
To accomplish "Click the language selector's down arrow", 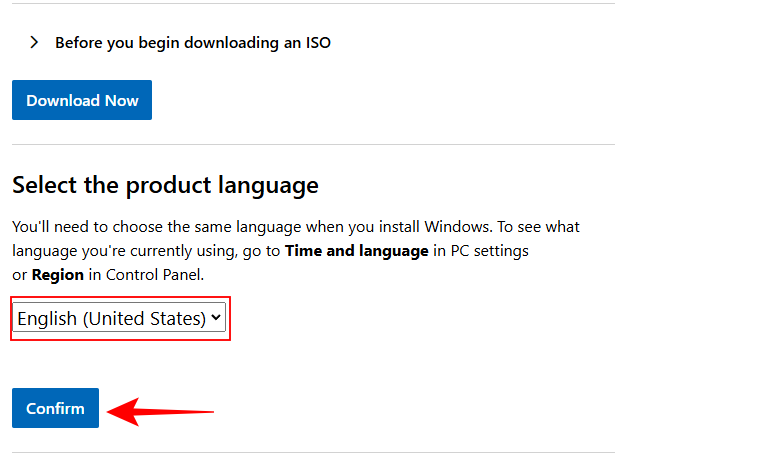I will coord(217,318).
